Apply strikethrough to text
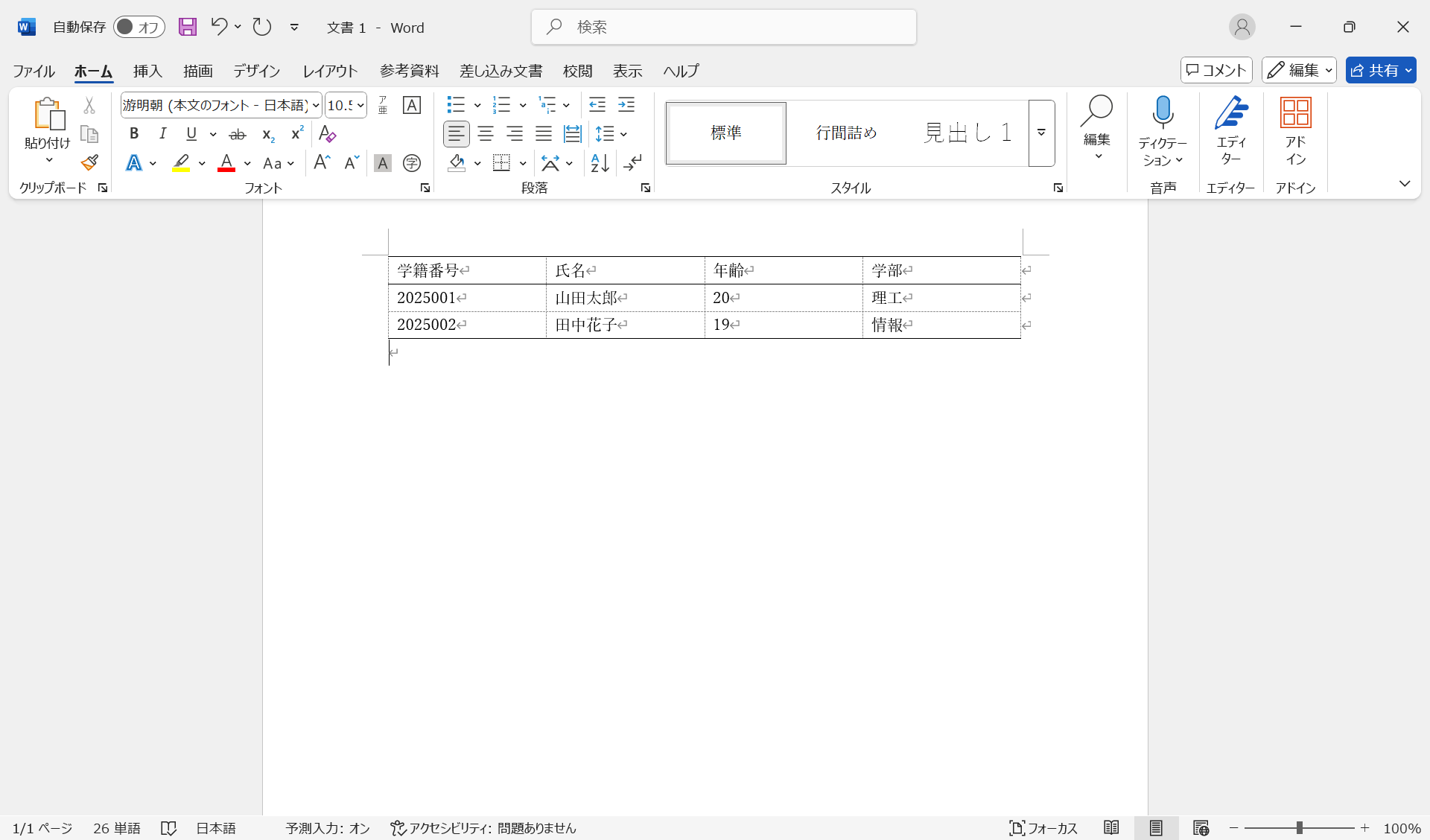 pyautogui.click(x=238, y=133)
